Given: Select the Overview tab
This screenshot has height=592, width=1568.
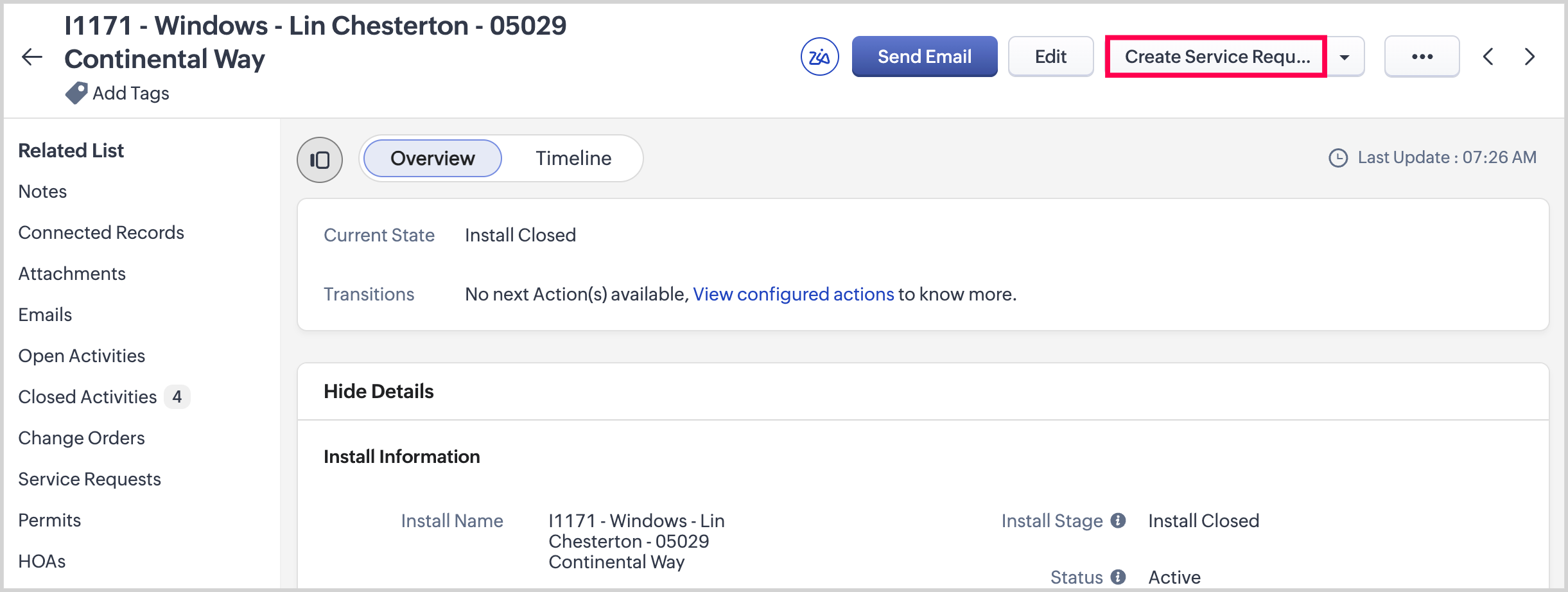Looking at the screenshot, I should 433,158.
